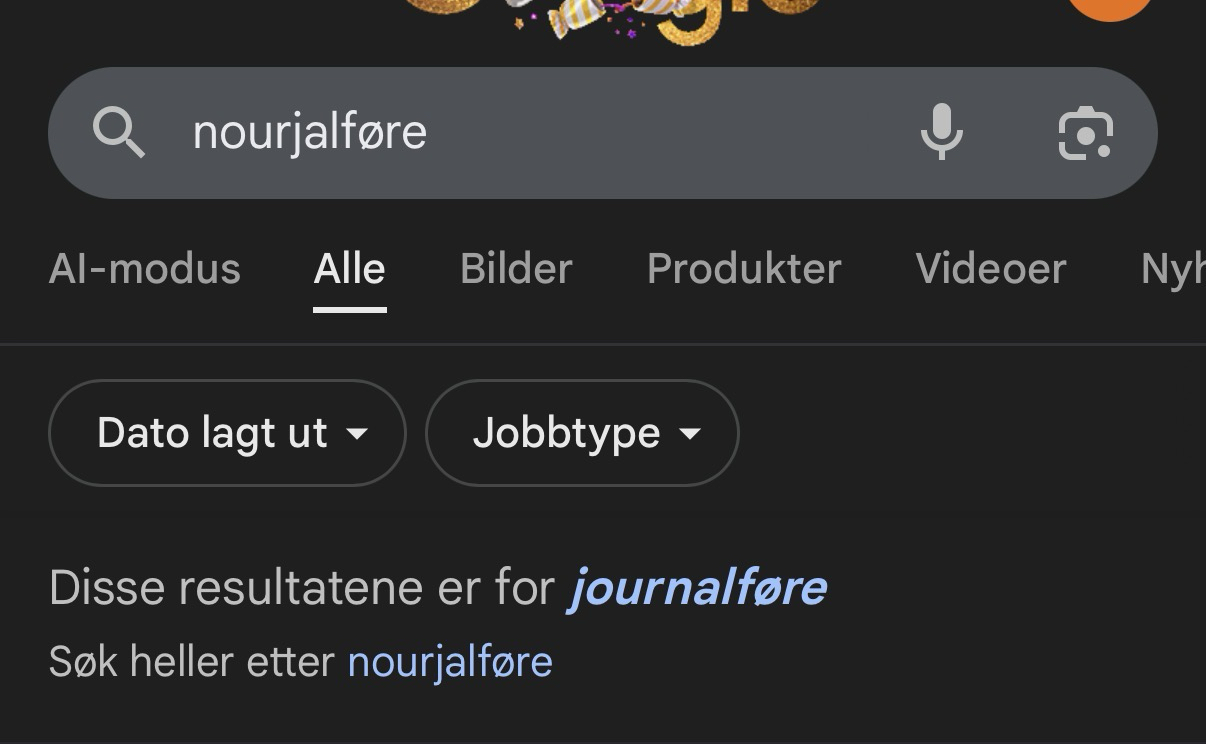This screenshot has width=1206, height=744.
Task: Click the arrow on Dato lagt ut chip
Action: (357, 434)
